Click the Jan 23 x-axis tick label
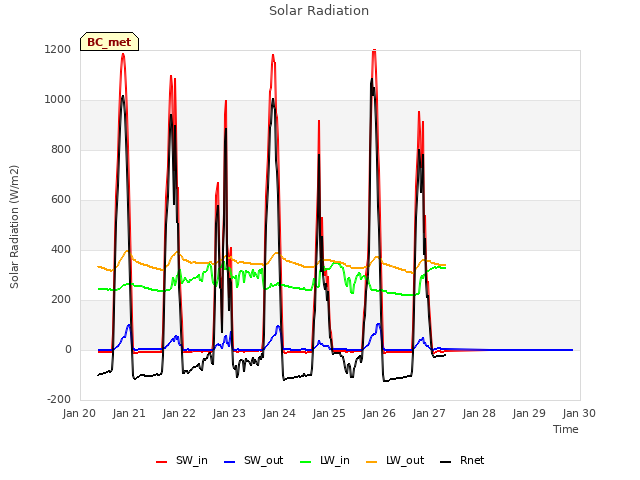 pyautogui.click(x=229, y=413)
